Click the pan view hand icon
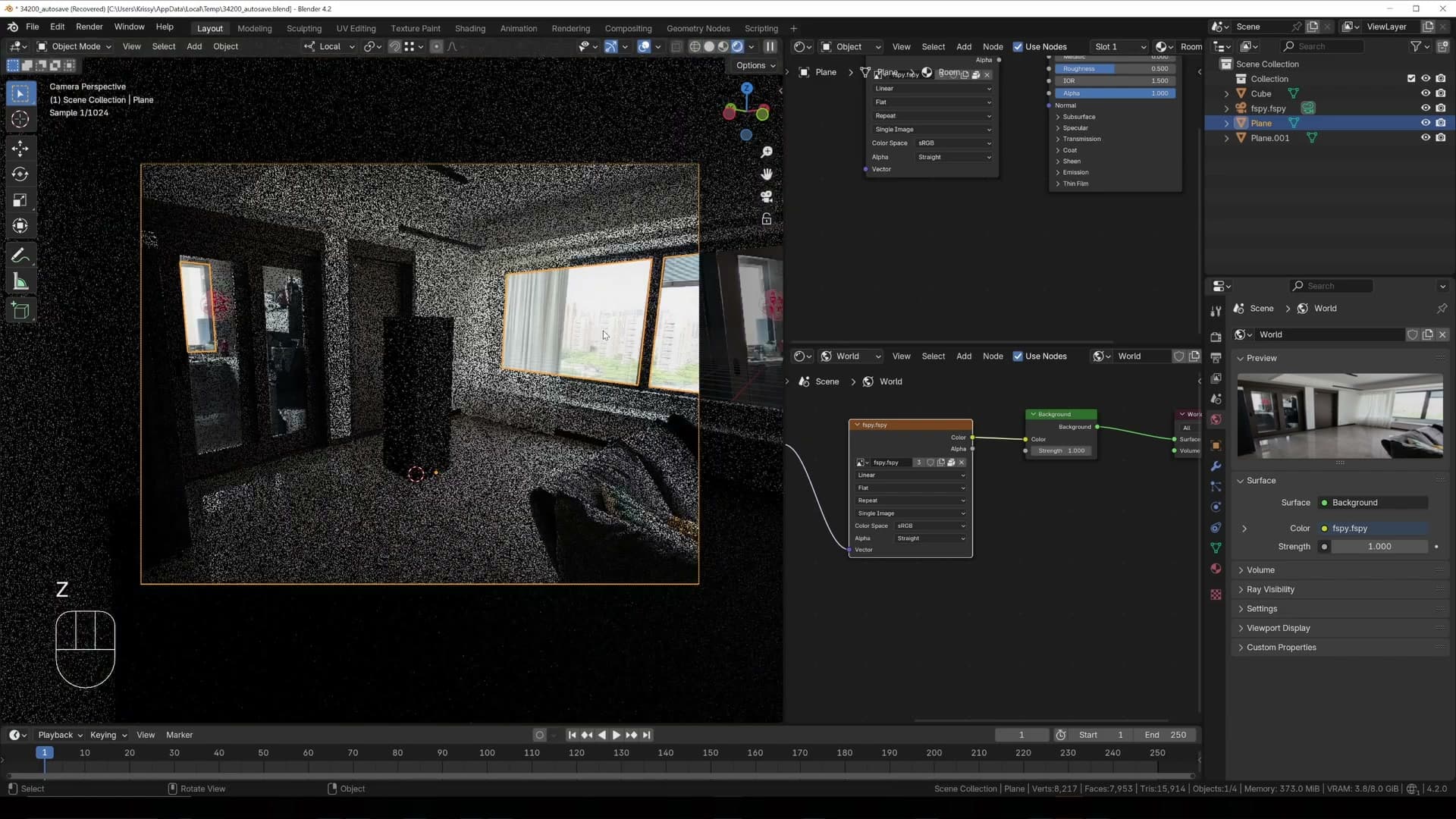This screenshot has height=819, width=1456. 767,174
